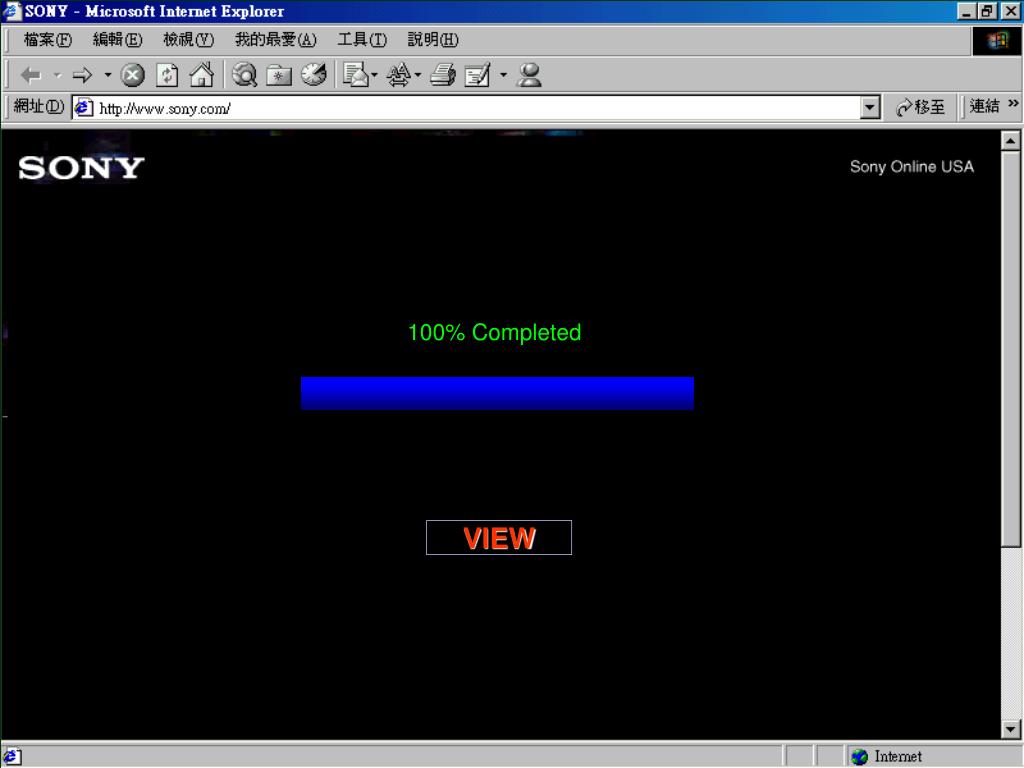1024x768 pixels.
Task: Minimize the Internet Explorer window
Action: [x=967, y=11]
